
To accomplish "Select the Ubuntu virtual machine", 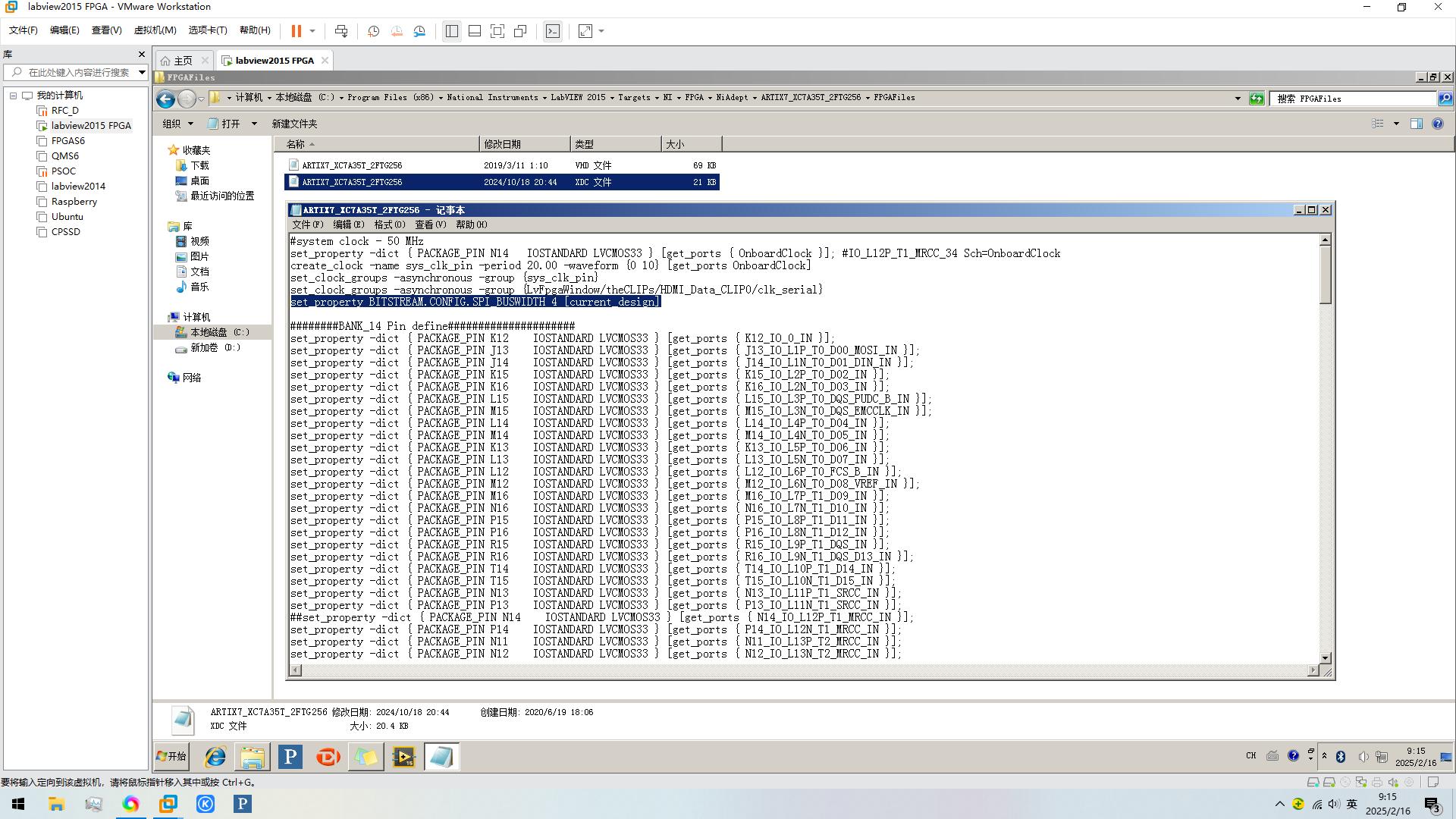I will [67, 217].
